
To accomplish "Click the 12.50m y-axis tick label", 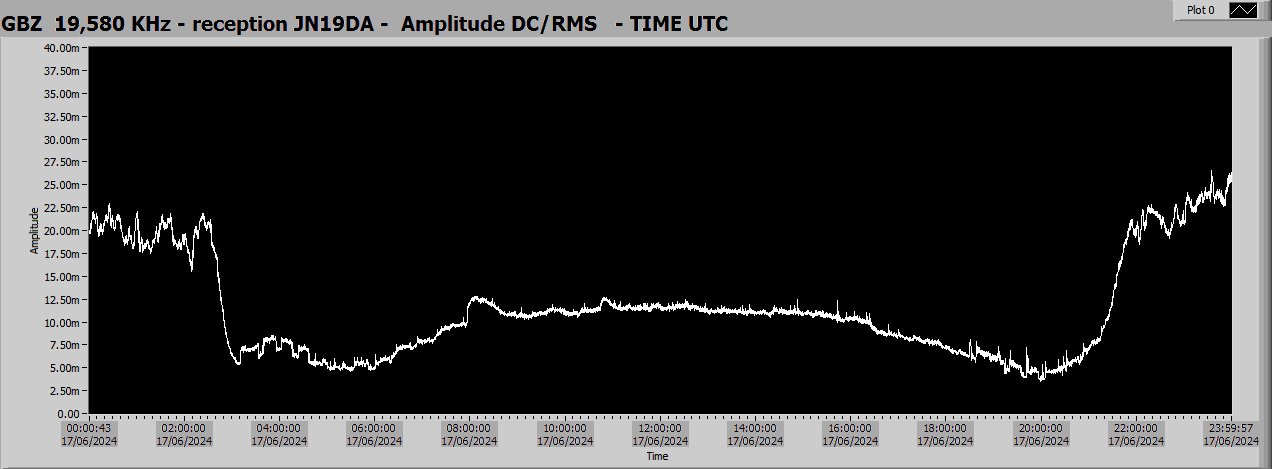I will pyautogui.click(x=62, y=300).
